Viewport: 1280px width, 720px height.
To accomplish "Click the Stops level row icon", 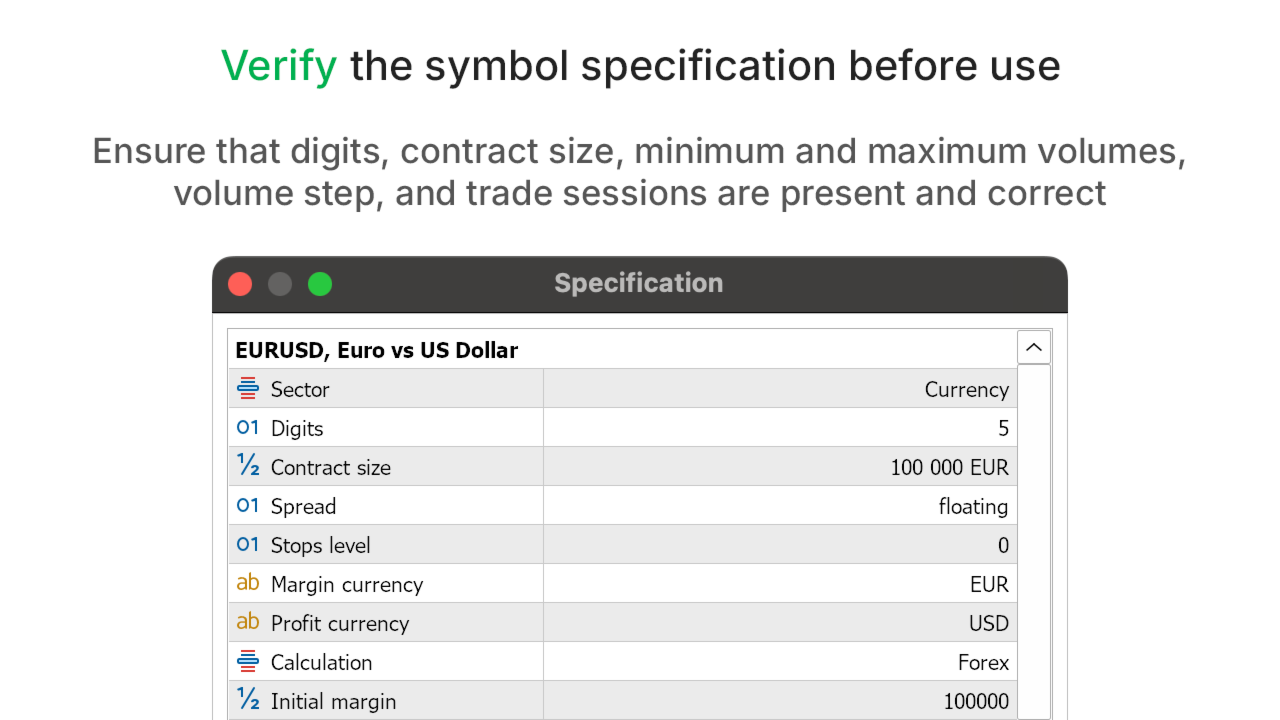I will coord(248,545).
